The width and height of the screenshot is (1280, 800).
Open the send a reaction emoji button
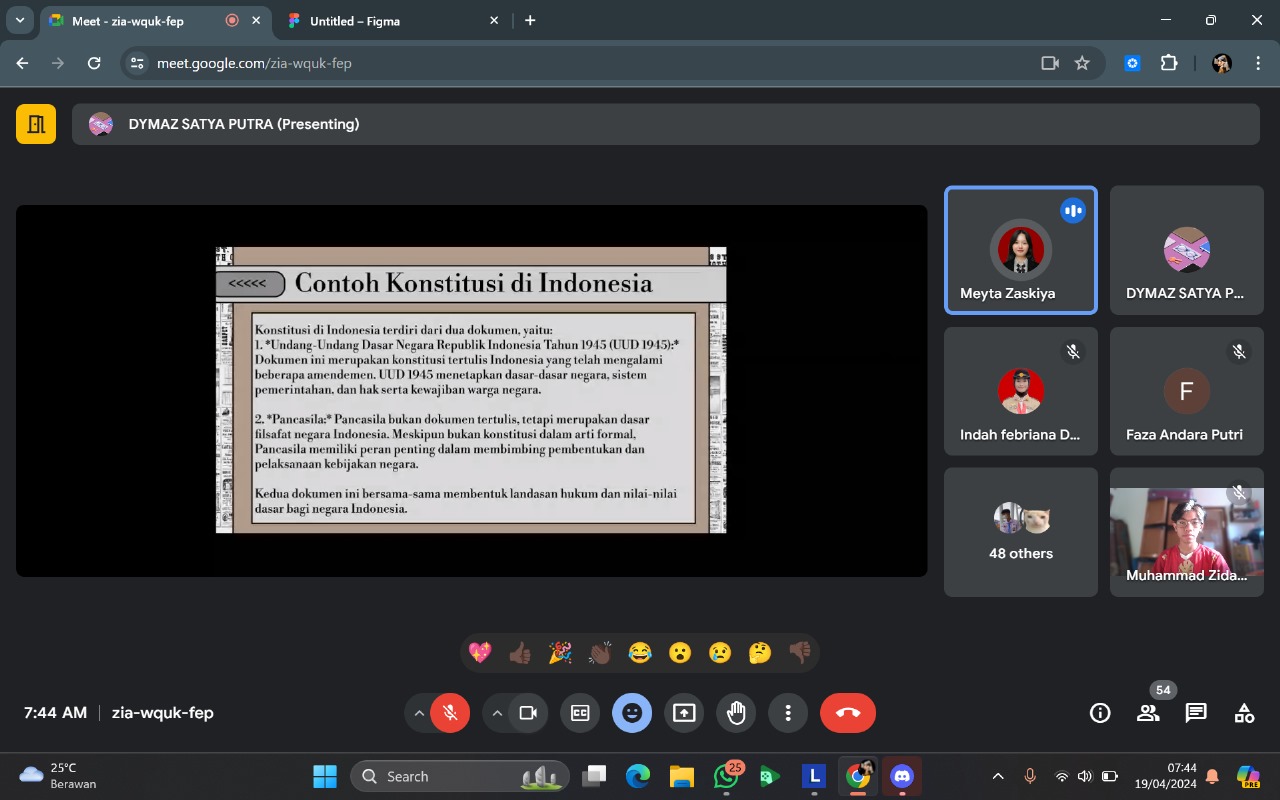tap(632, 713)
